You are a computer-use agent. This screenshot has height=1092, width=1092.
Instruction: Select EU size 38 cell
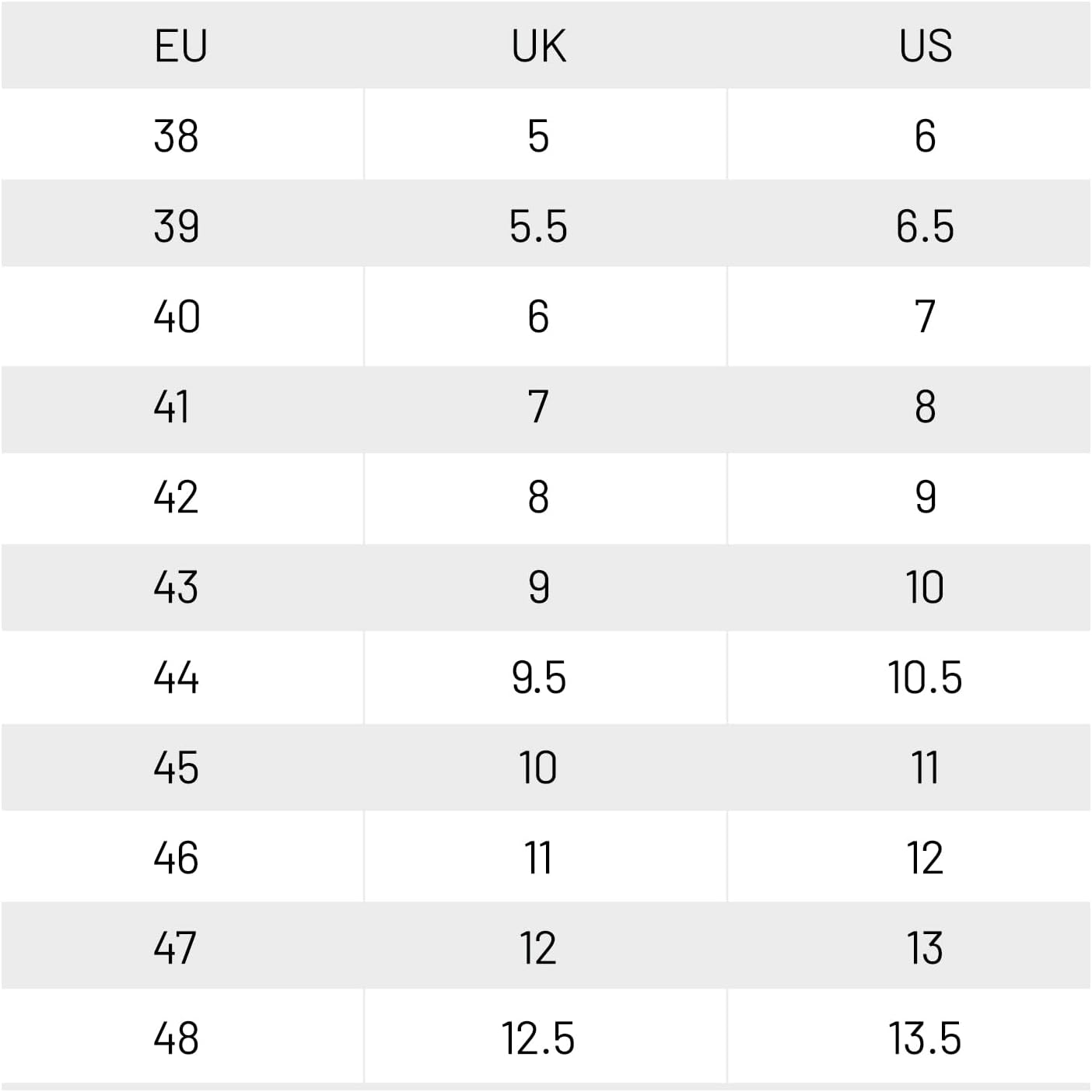tap(177, 136)
